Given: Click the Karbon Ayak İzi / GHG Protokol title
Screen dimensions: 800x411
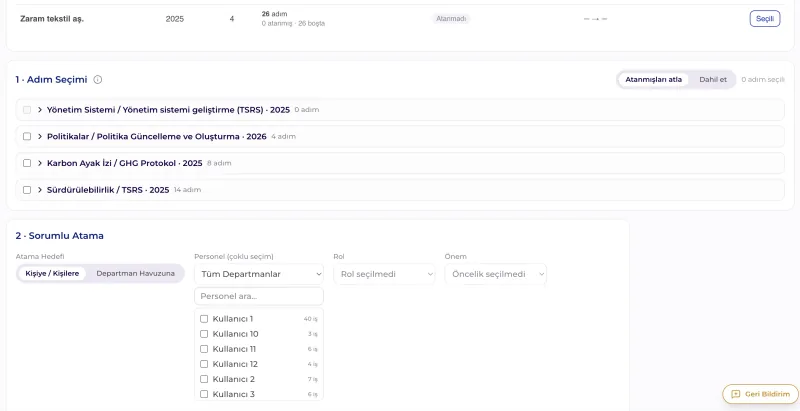Looking at the screenshot, I should point(124,163).
